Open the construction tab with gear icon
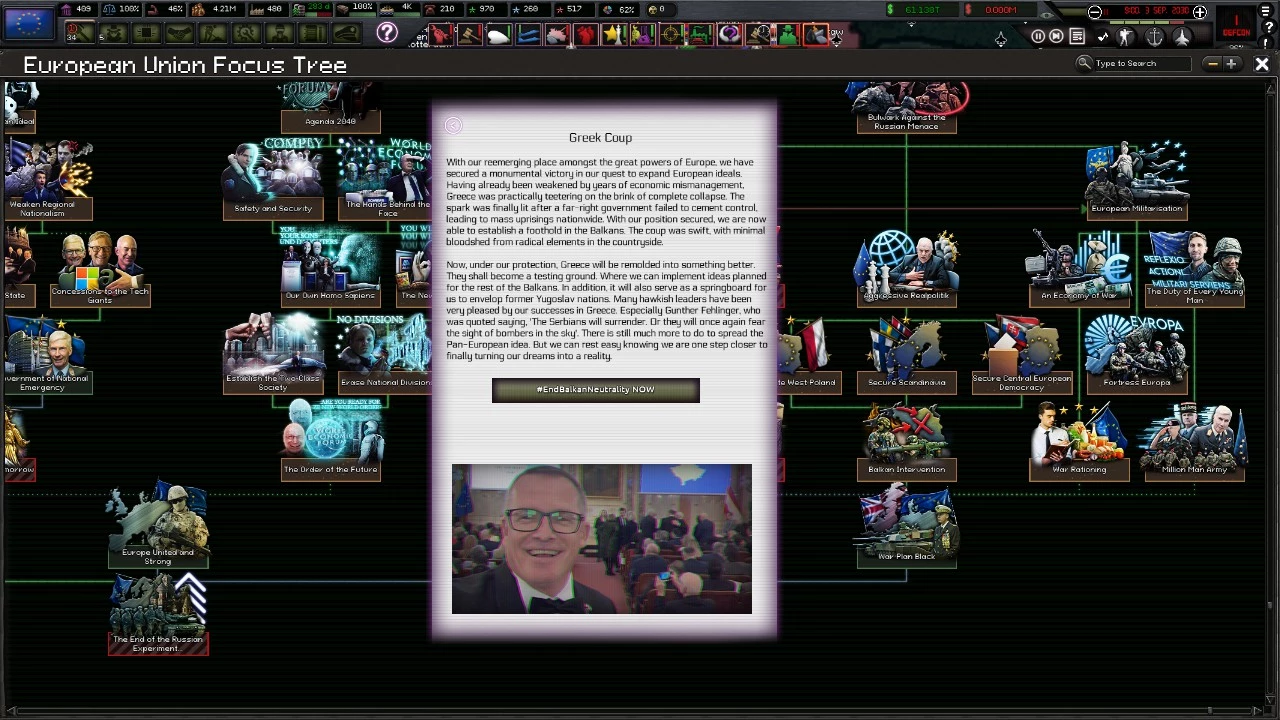Screen dimensions: 1280x720 click(246, 34)
